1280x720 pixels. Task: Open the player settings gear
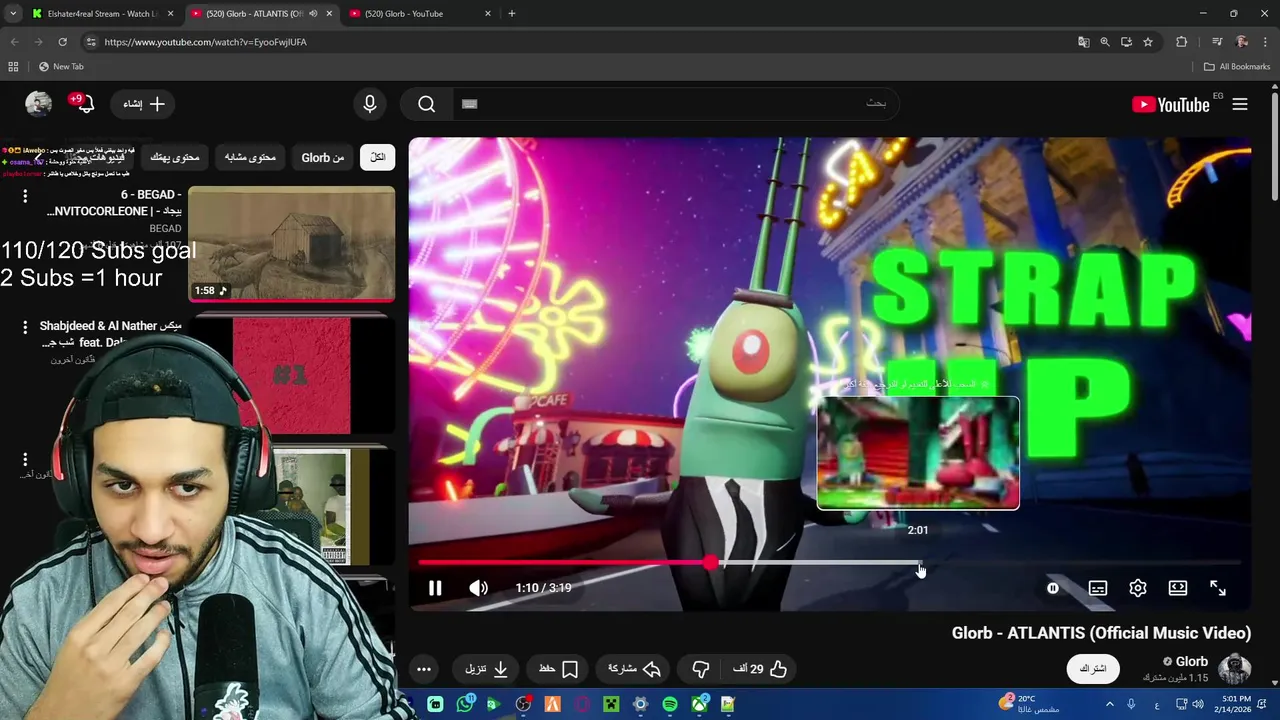click(1138, 588)
